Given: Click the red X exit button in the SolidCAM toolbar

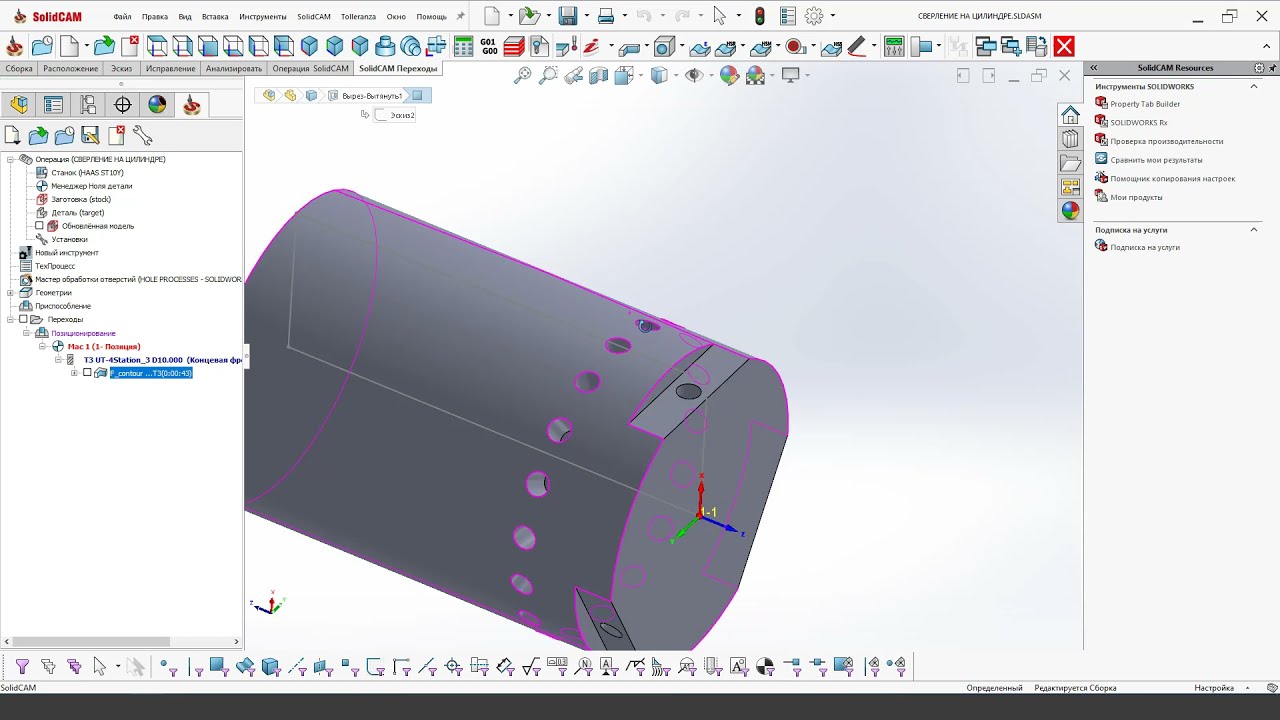Looking at the screenshot, I should (x=1064, y=46).
